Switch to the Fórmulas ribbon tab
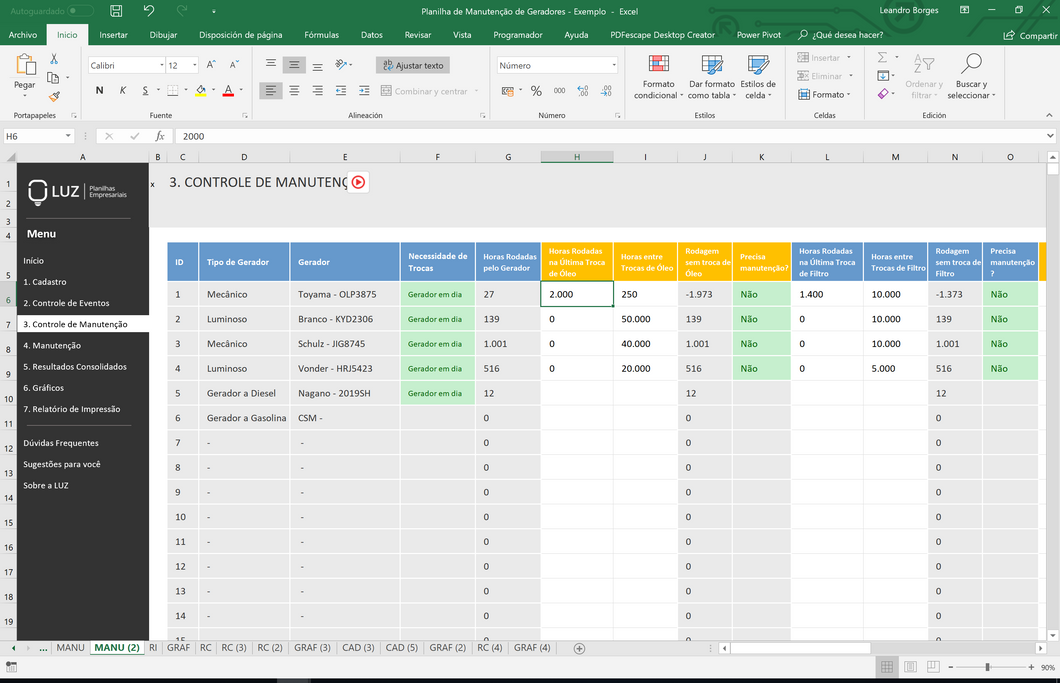The height and width of the screenshot is (683, 1060). [321, 35]
